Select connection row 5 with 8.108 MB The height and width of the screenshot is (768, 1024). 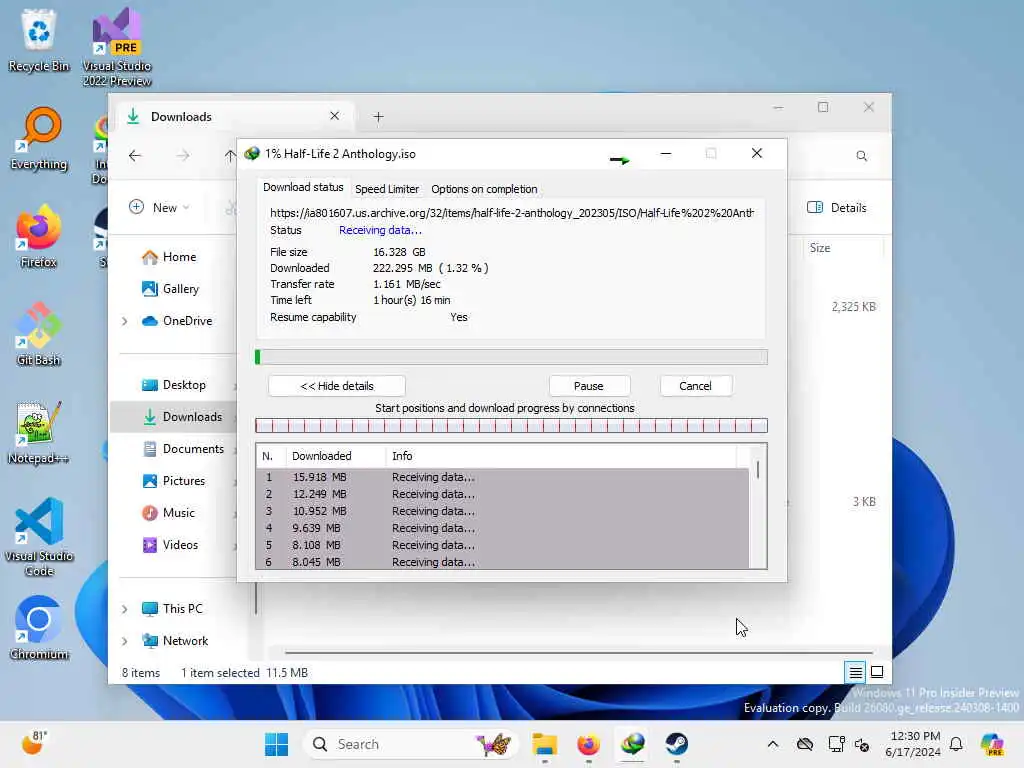click(x=503, y=545)
